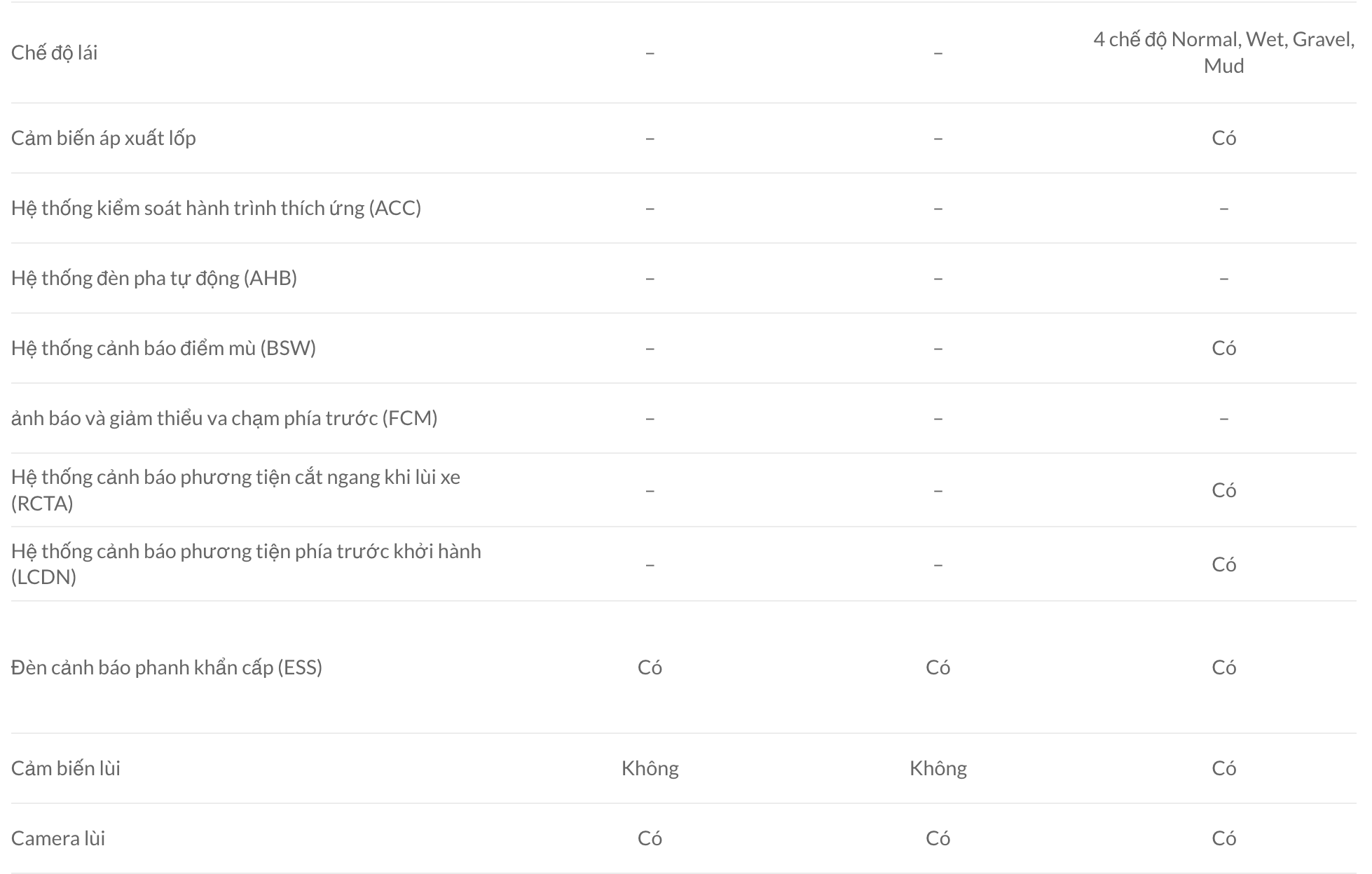This screenshot has width=1372, height=874.
Task: Click the forward collision mitigation (FCM) label
Action: (x=224, y=418)
